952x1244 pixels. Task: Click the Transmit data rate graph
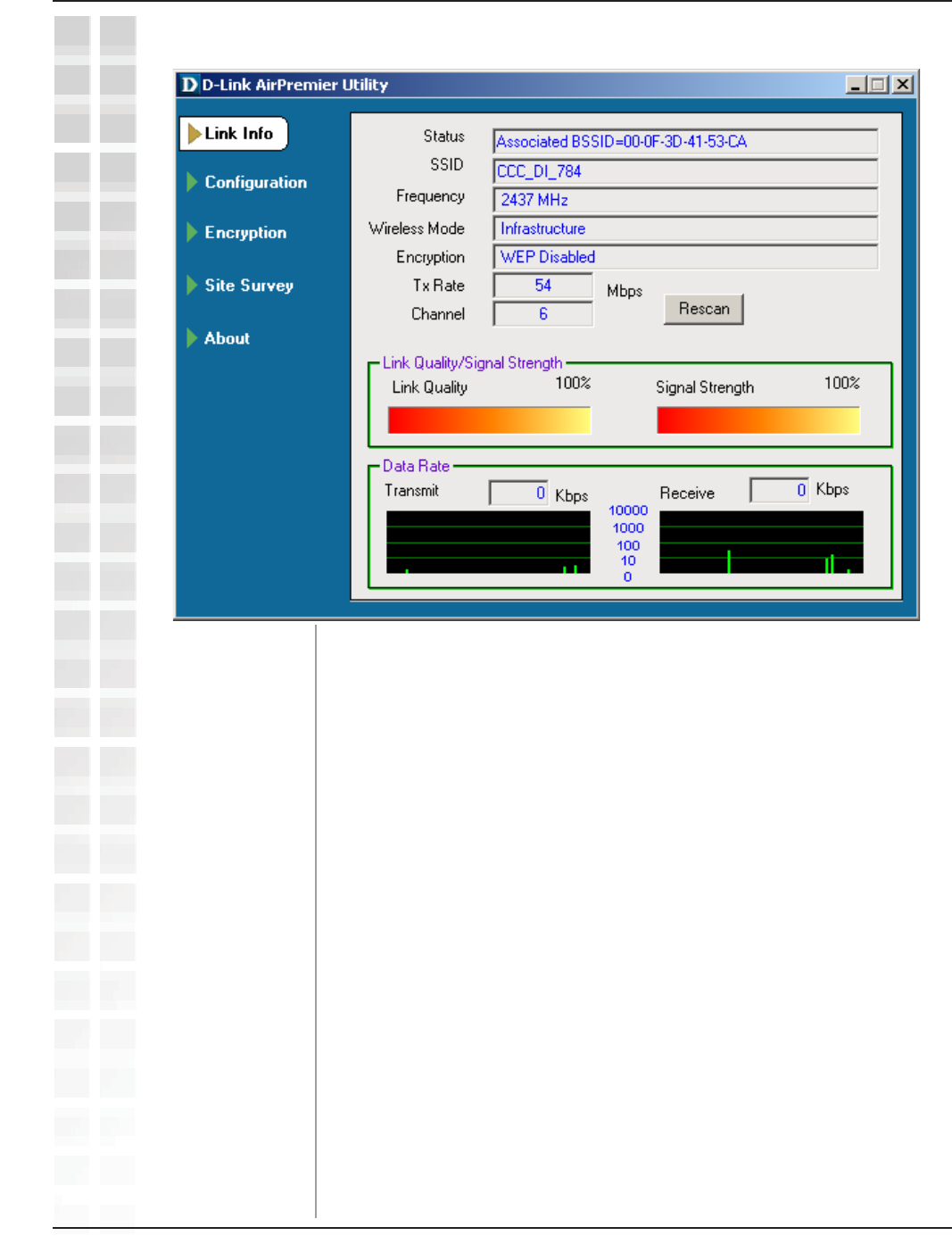pyautogui.click(x=488, y=543)
